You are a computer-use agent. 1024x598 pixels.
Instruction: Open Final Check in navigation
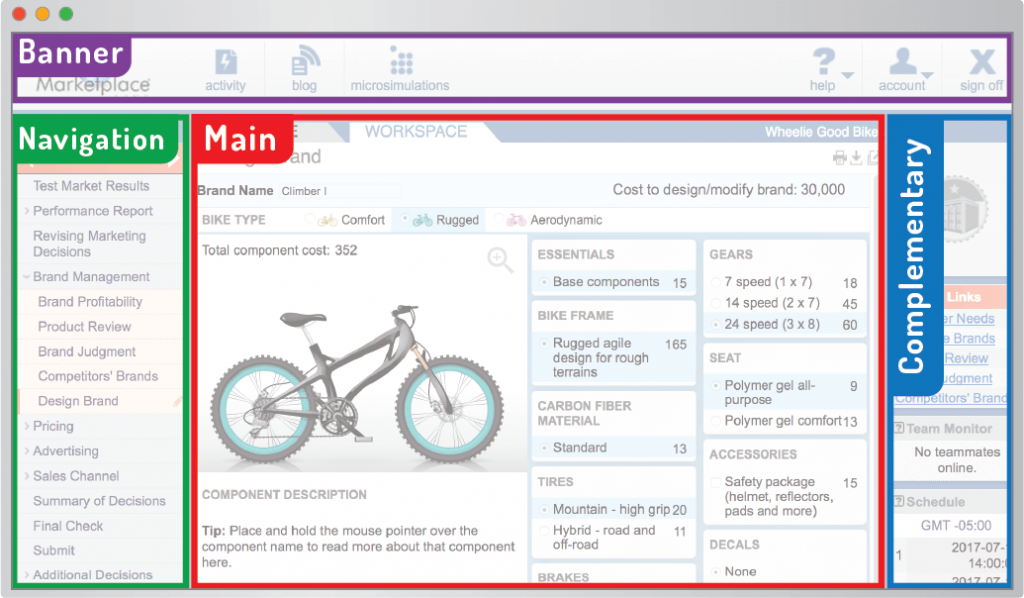[x=68, y=526]
